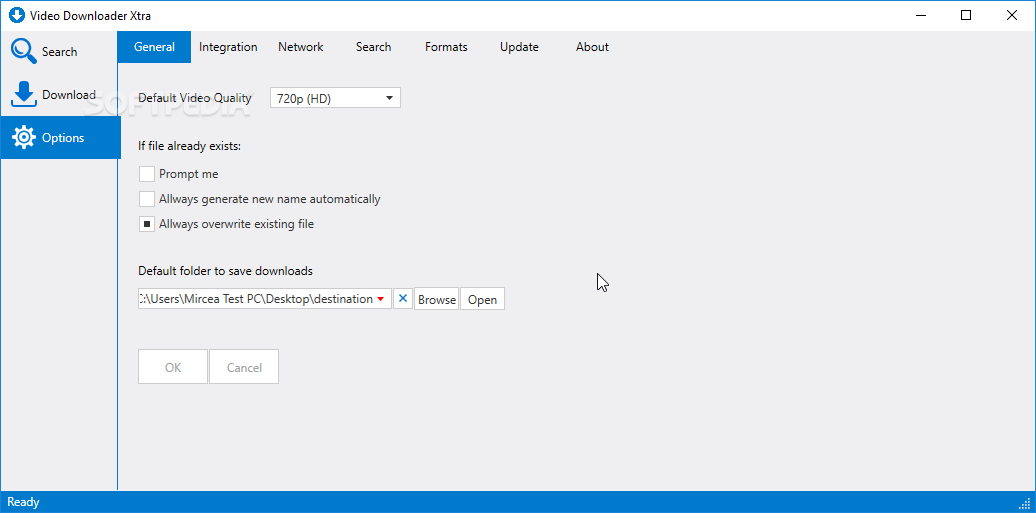Screen dimensions: 1036x513
Task: Open the Download section arrow icon
Action: [24, 95]
